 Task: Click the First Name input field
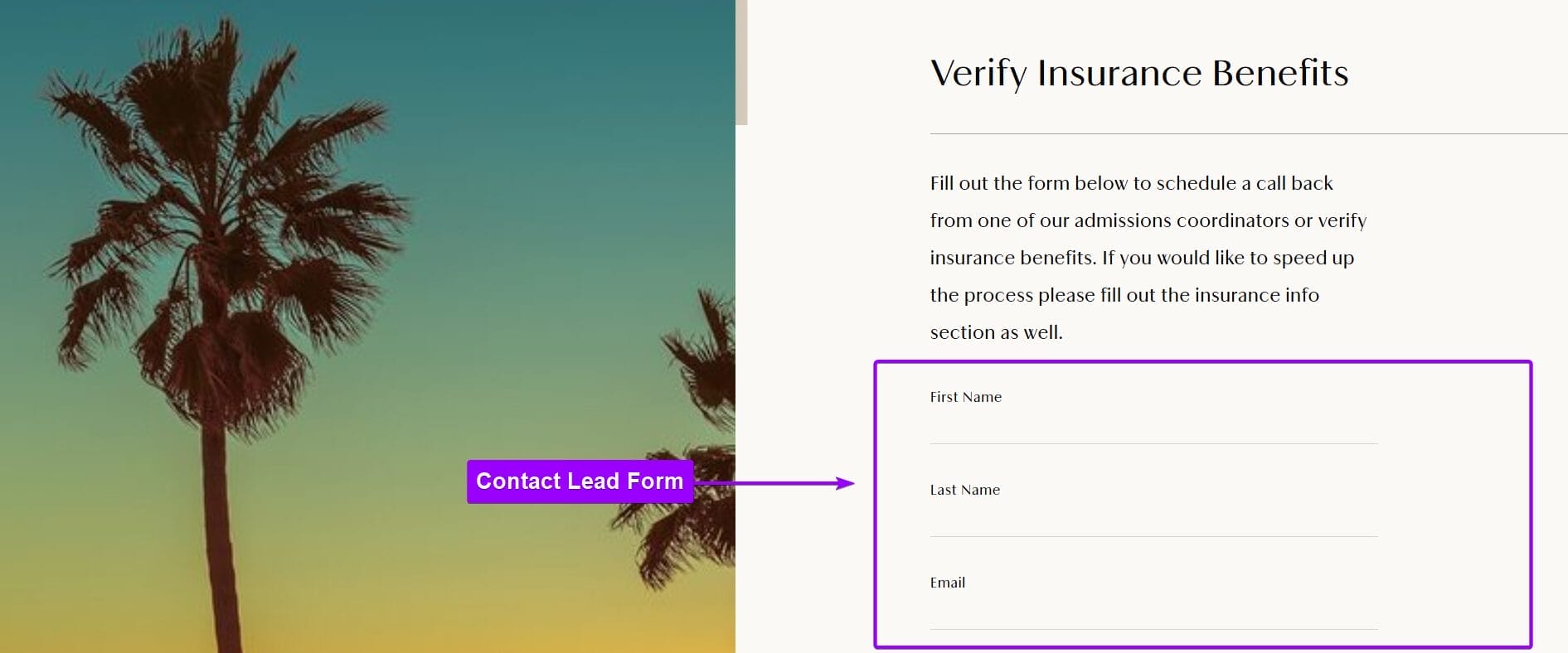[1153, 428]
